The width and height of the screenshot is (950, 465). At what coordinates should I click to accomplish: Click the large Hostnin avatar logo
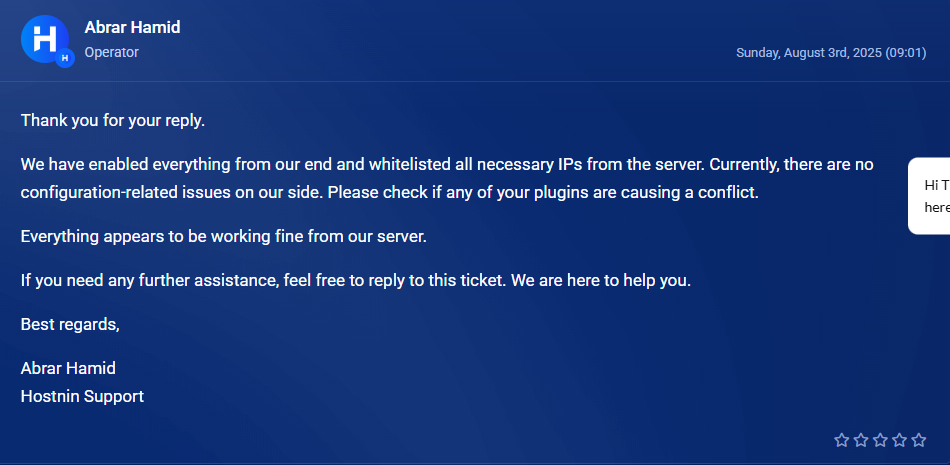click(45, 39)
